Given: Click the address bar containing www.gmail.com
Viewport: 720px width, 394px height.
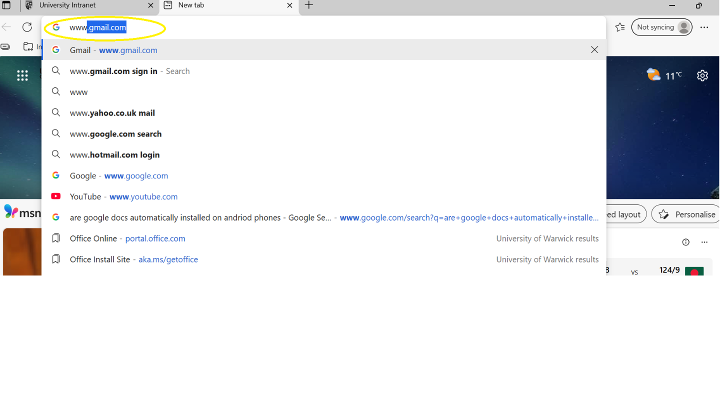Looking at the screenshot, I should (324, 28).
